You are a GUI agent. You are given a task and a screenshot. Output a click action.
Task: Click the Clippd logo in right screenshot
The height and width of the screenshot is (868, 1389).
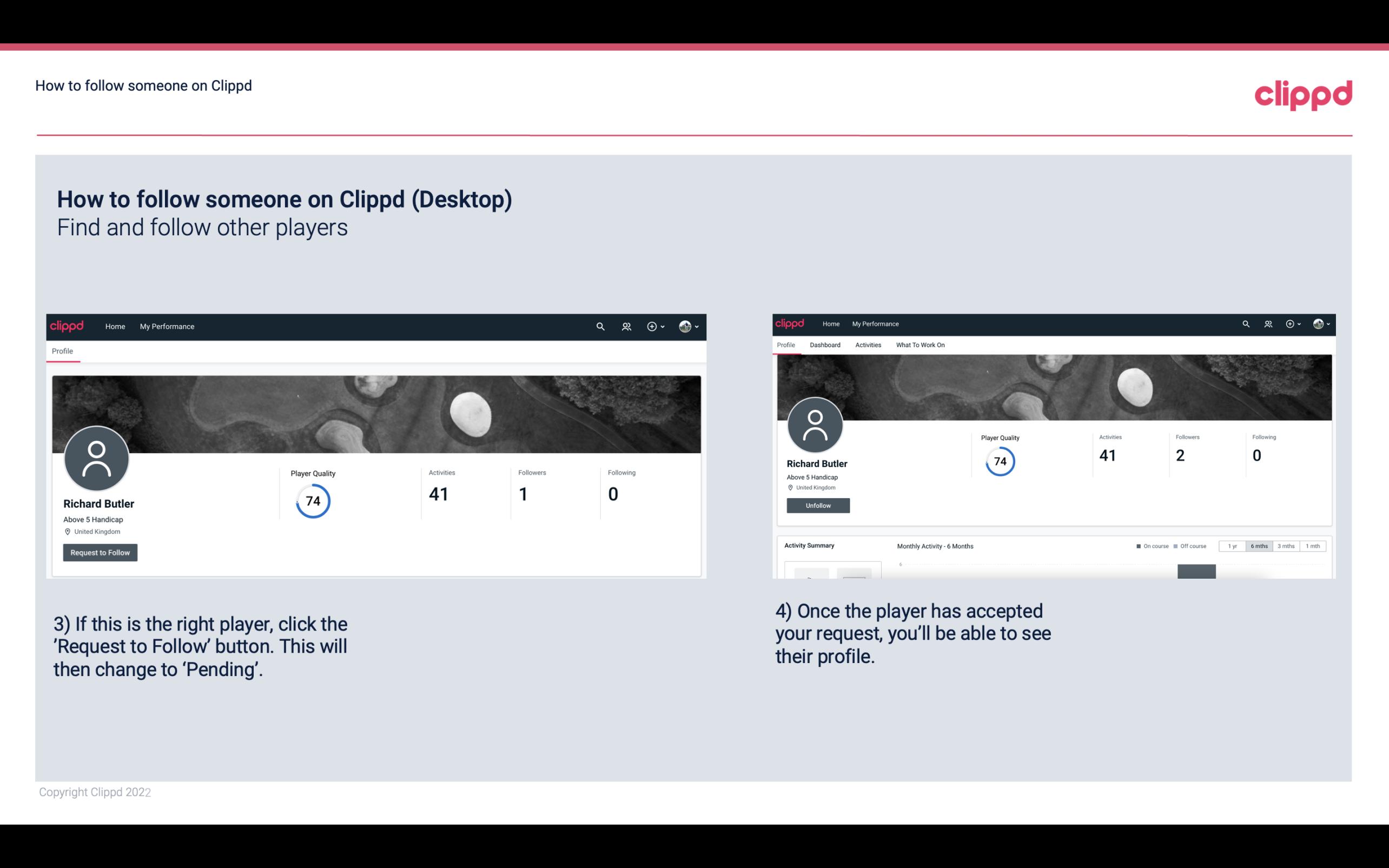(x=792, y=323)
